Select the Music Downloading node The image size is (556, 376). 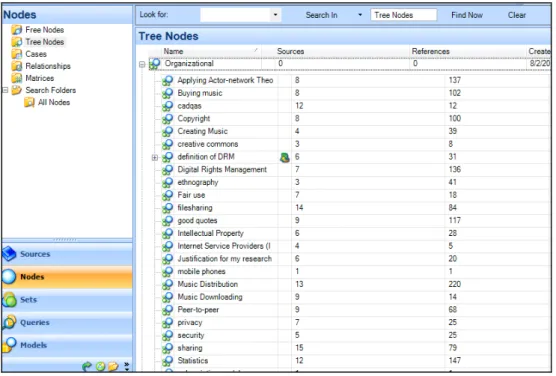[210, 298]
